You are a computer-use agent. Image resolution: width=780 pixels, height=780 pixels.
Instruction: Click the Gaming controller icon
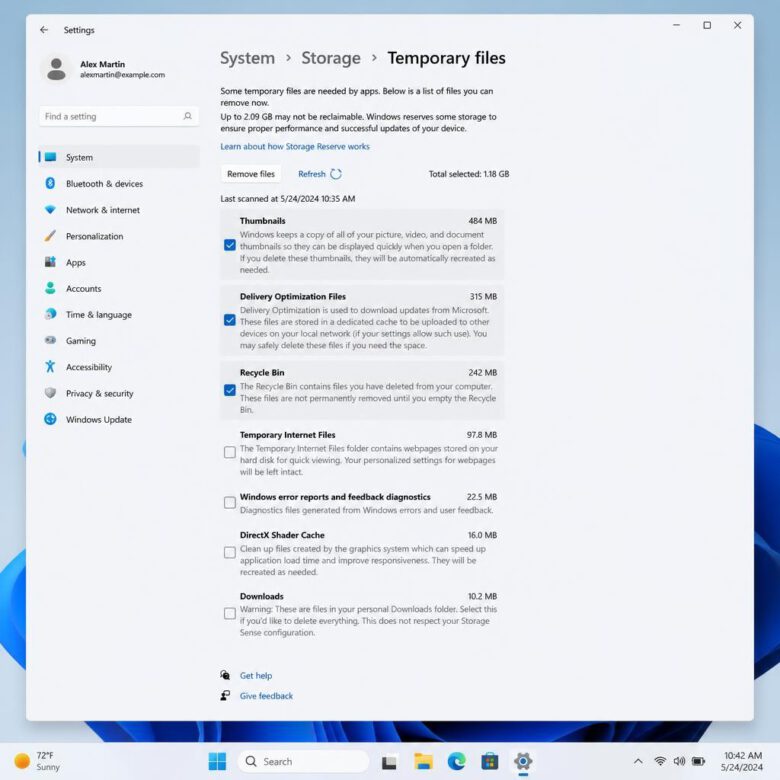[x=50, y=340]
